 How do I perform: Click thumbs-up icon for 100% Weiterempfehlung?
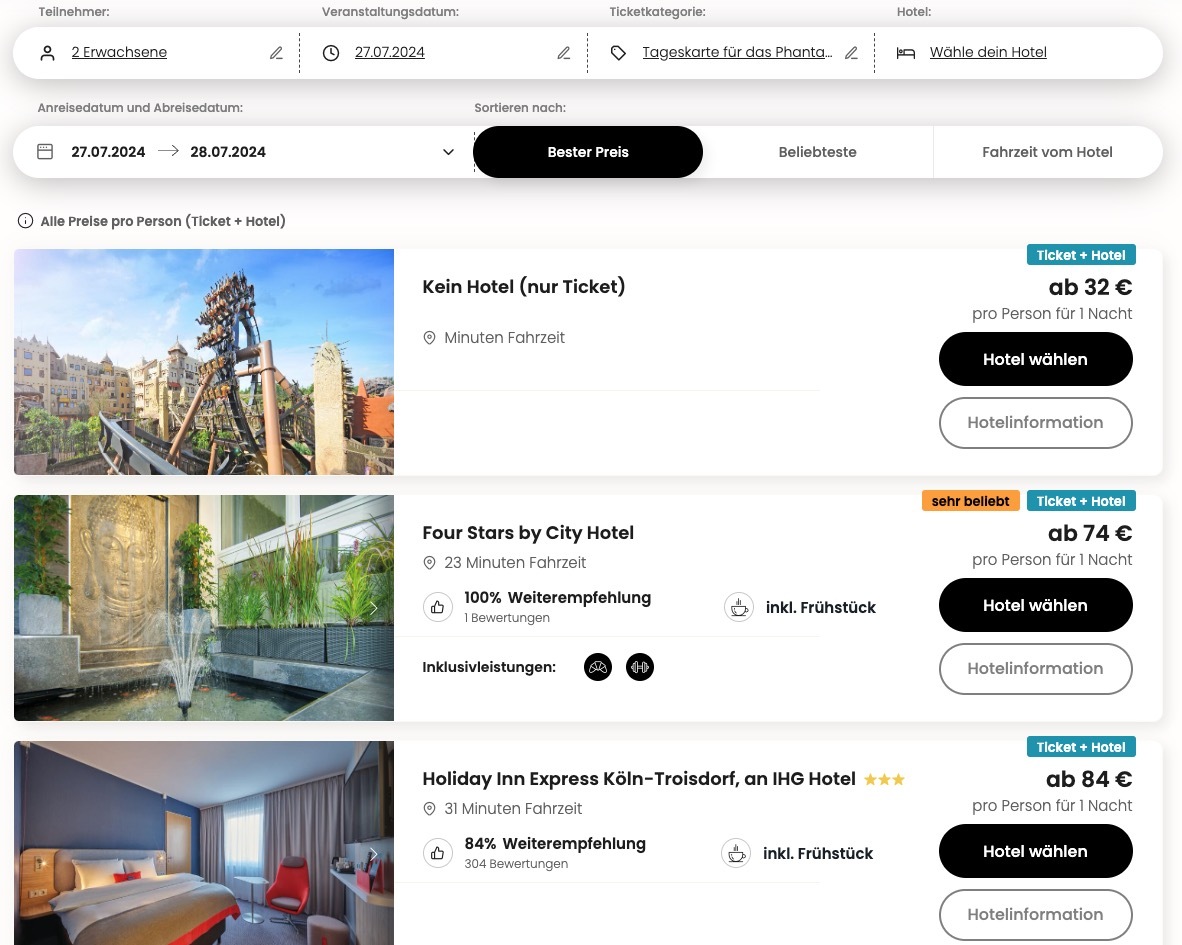437,607
